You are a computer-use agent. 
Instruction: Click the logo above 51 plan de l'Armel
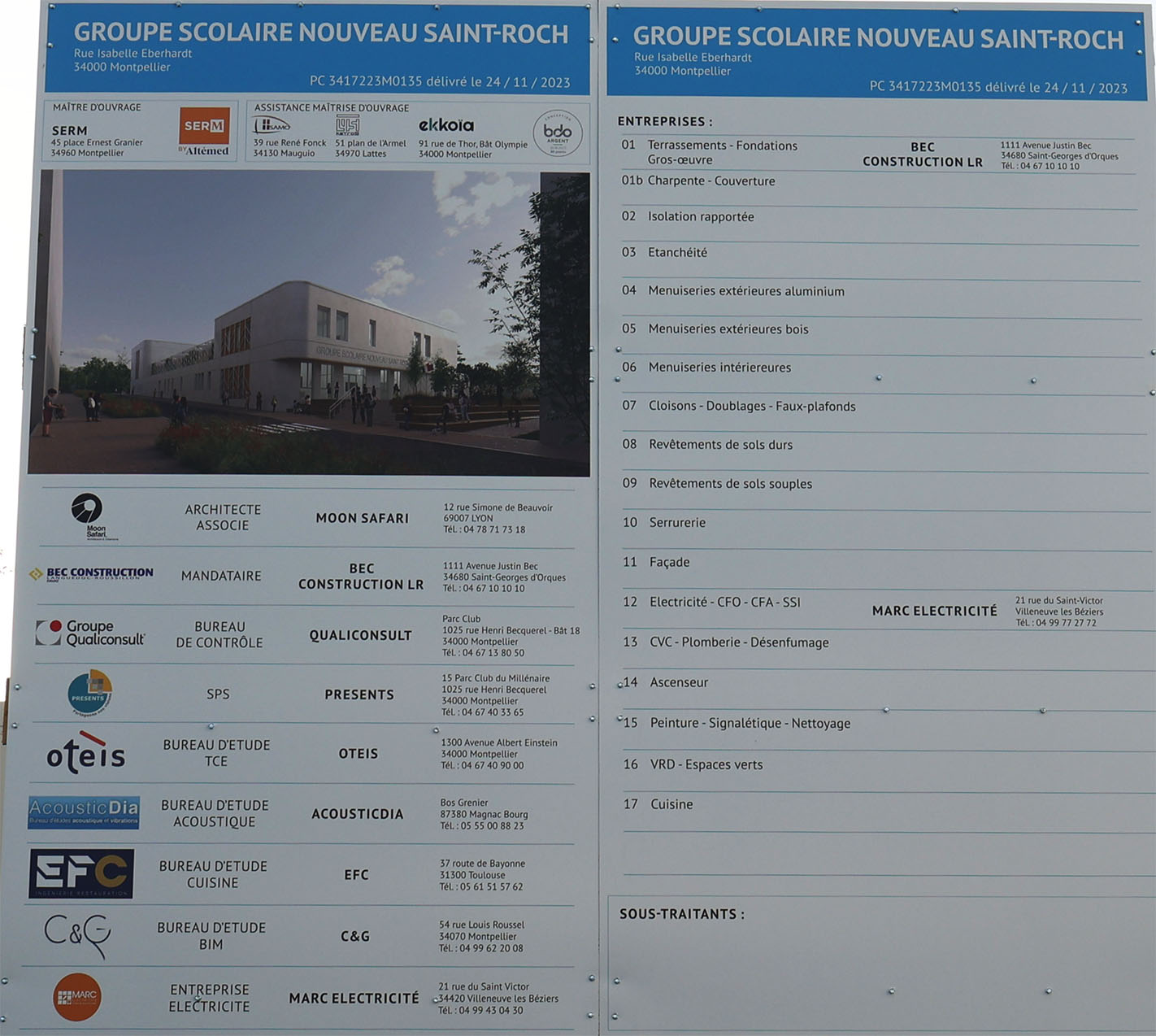(x=347, y=125)
